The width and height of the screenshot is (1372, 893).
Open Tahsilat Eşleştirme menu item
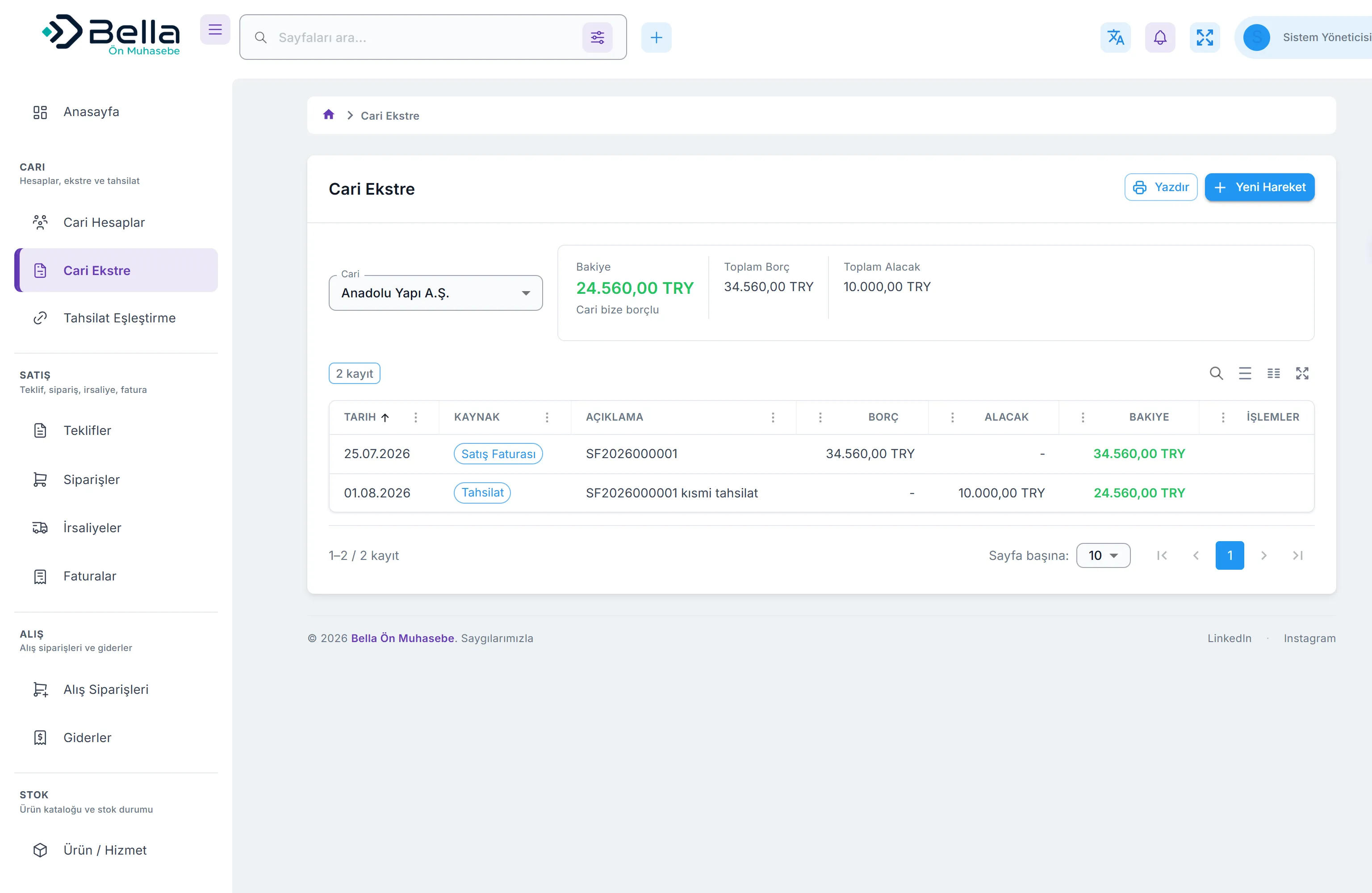coord(116,318)
